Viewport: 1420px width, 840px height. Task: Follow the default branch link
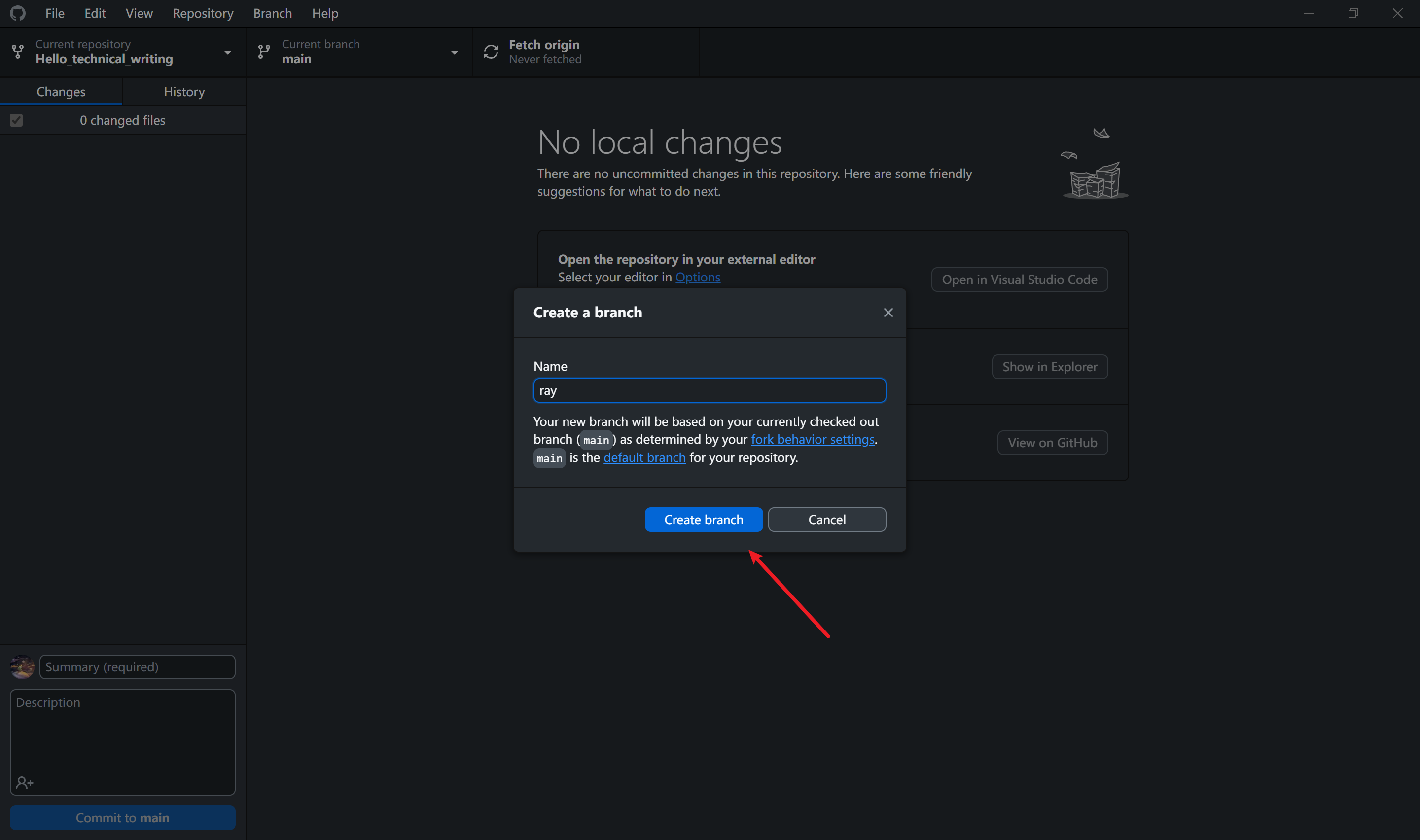click(644, 457)
